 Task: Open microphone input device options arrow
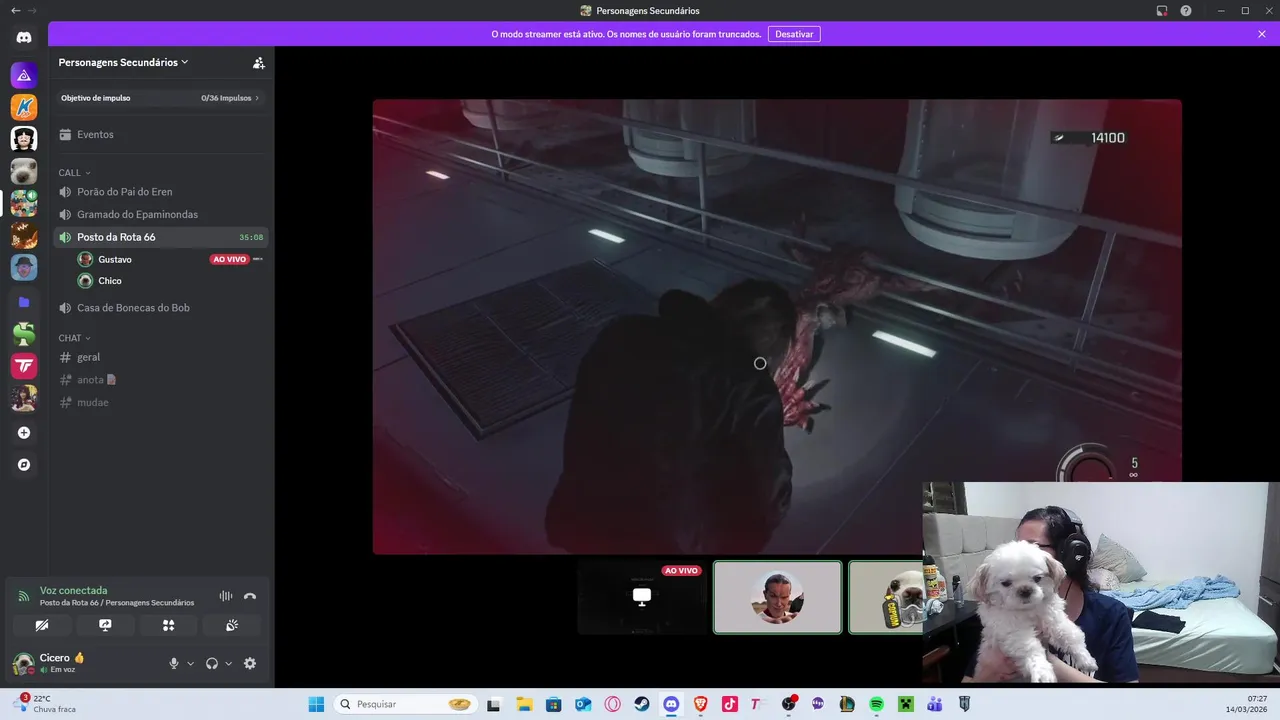[x=191, y=663]
